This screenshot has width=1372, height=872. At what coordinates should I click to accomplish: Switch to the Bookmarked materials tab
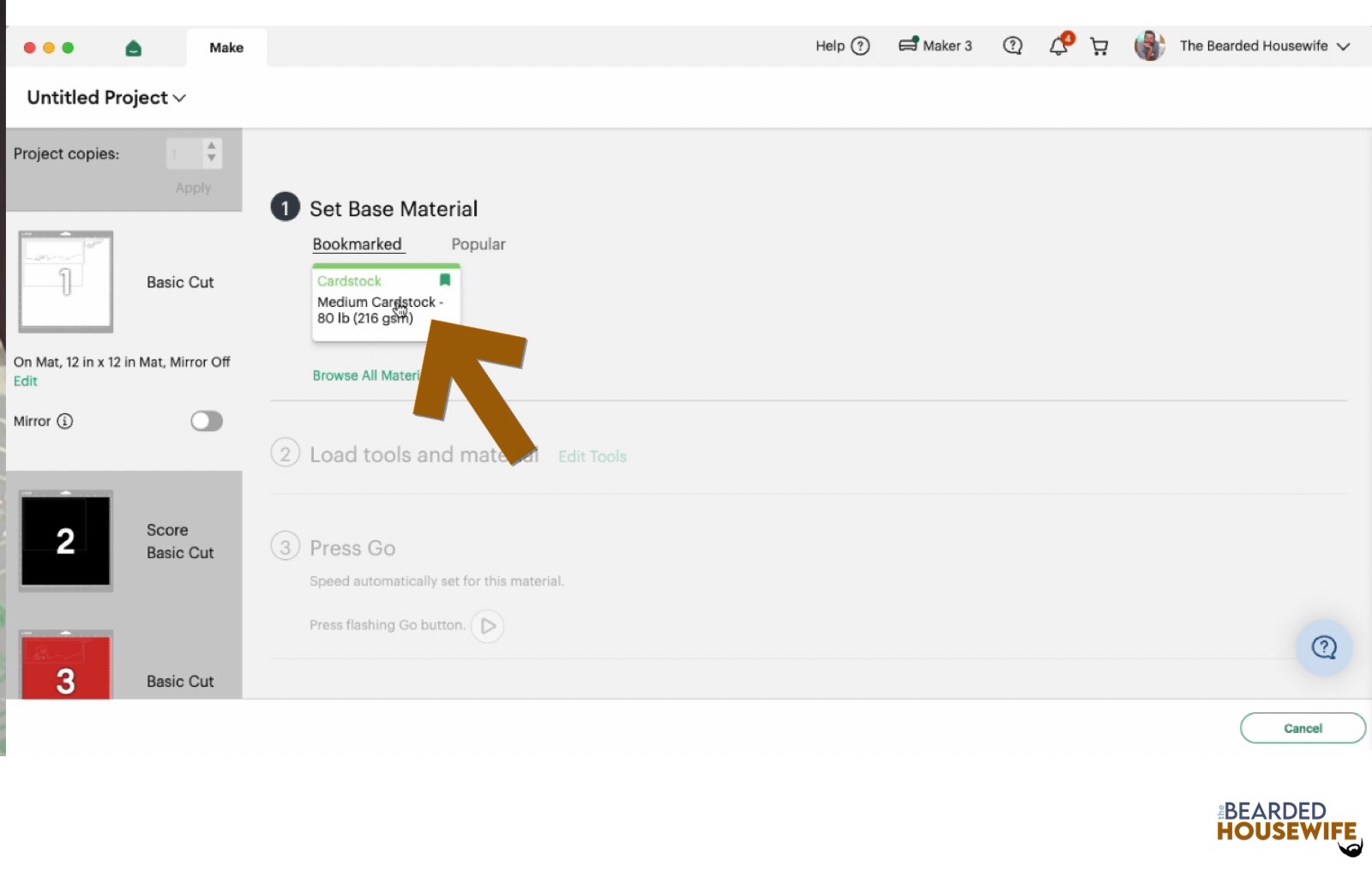pyautogui.click(x=357, y=244)
